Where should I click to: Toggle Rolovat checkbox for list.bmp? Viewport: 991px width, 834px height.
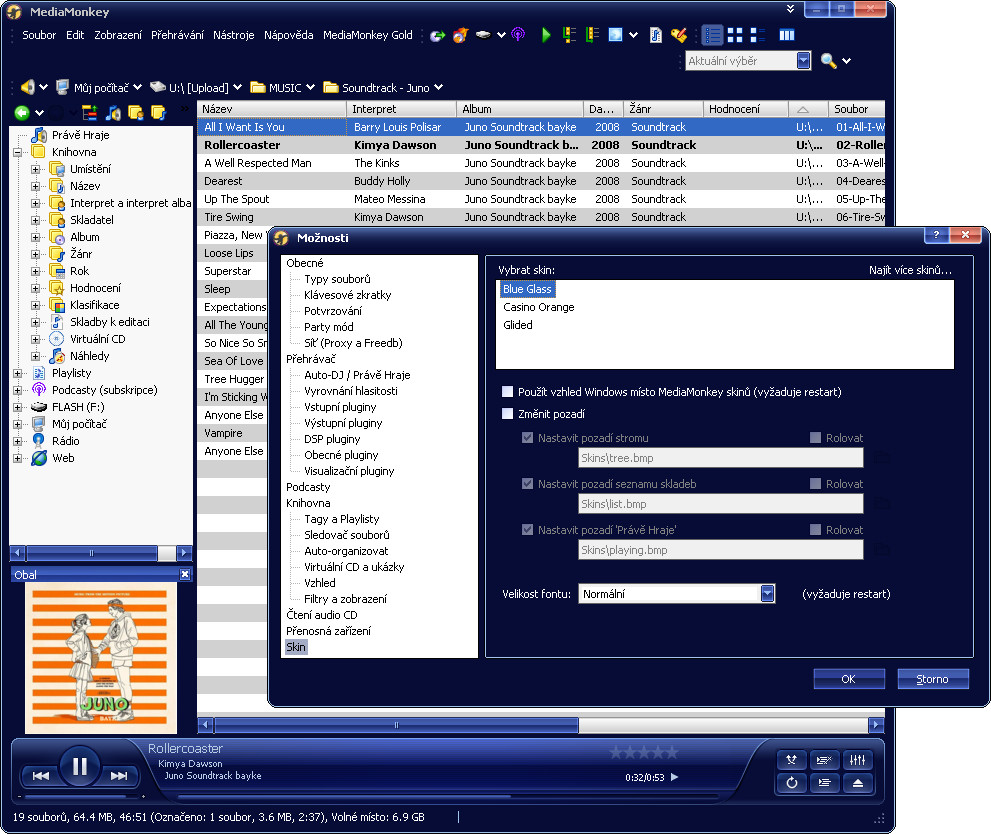point(815,483)
